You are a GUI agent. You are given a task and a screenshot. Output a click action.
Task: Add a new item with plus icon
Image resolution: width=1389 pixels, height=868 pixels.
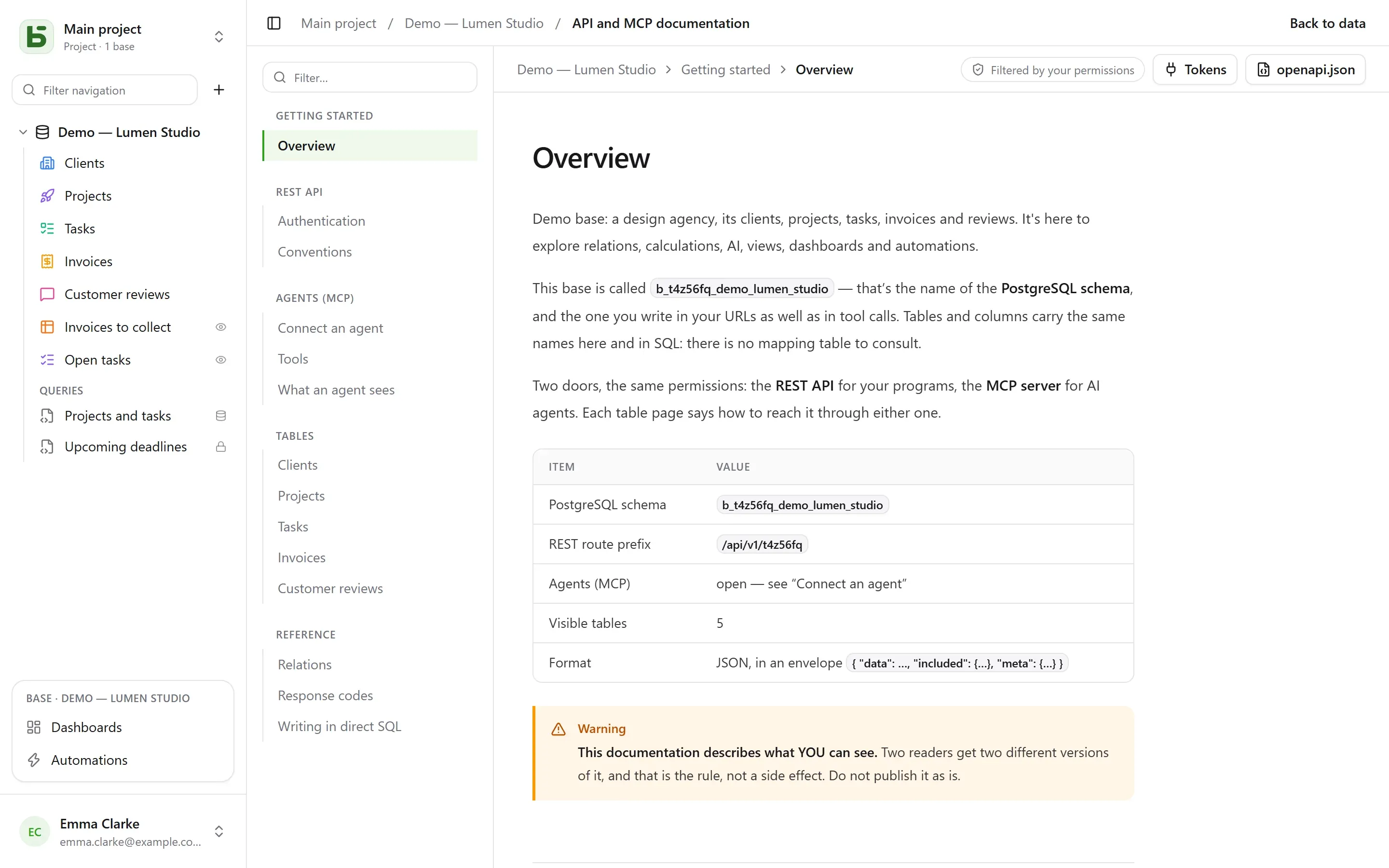(x=218, y=90)
